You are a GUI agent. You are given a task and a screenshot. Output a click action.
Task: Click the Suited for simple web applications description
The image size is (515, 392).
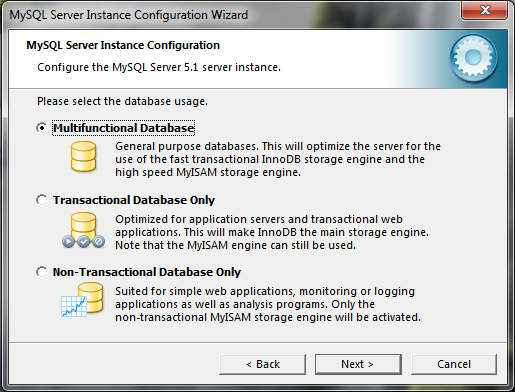pyautogui.click(x=268, y=304)
